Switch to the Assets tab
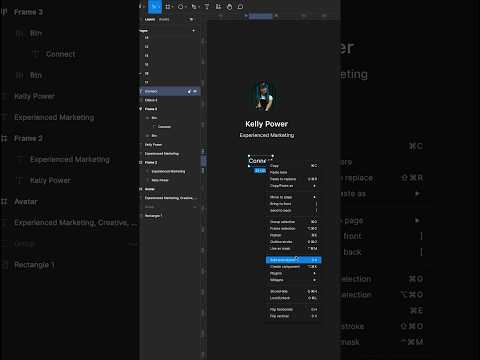Viewport: 480px width, 360px height. (x=164, y=20)
